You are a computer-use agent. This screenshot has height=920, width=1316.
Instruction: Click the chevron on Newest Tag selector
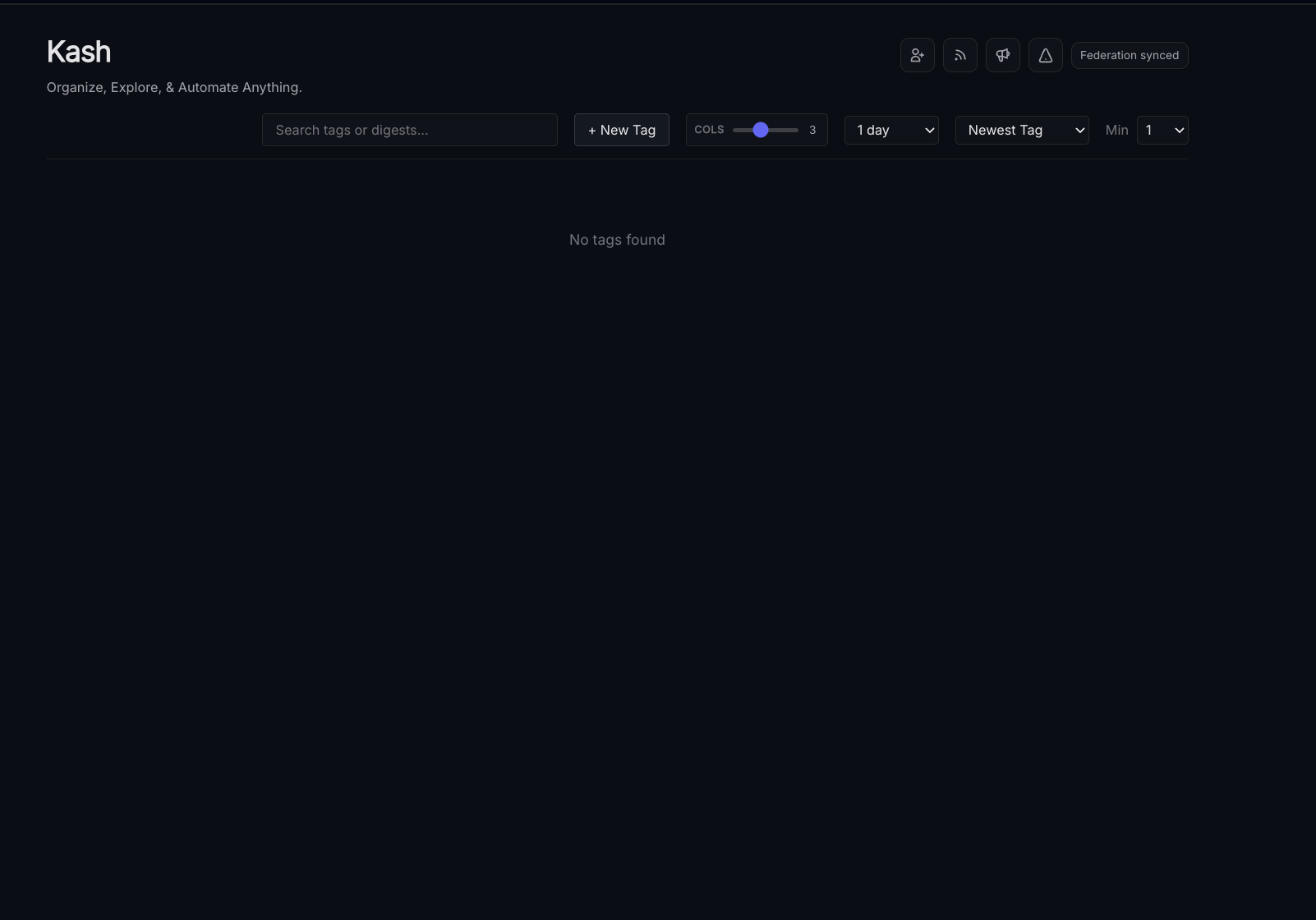click(1079, 131)
